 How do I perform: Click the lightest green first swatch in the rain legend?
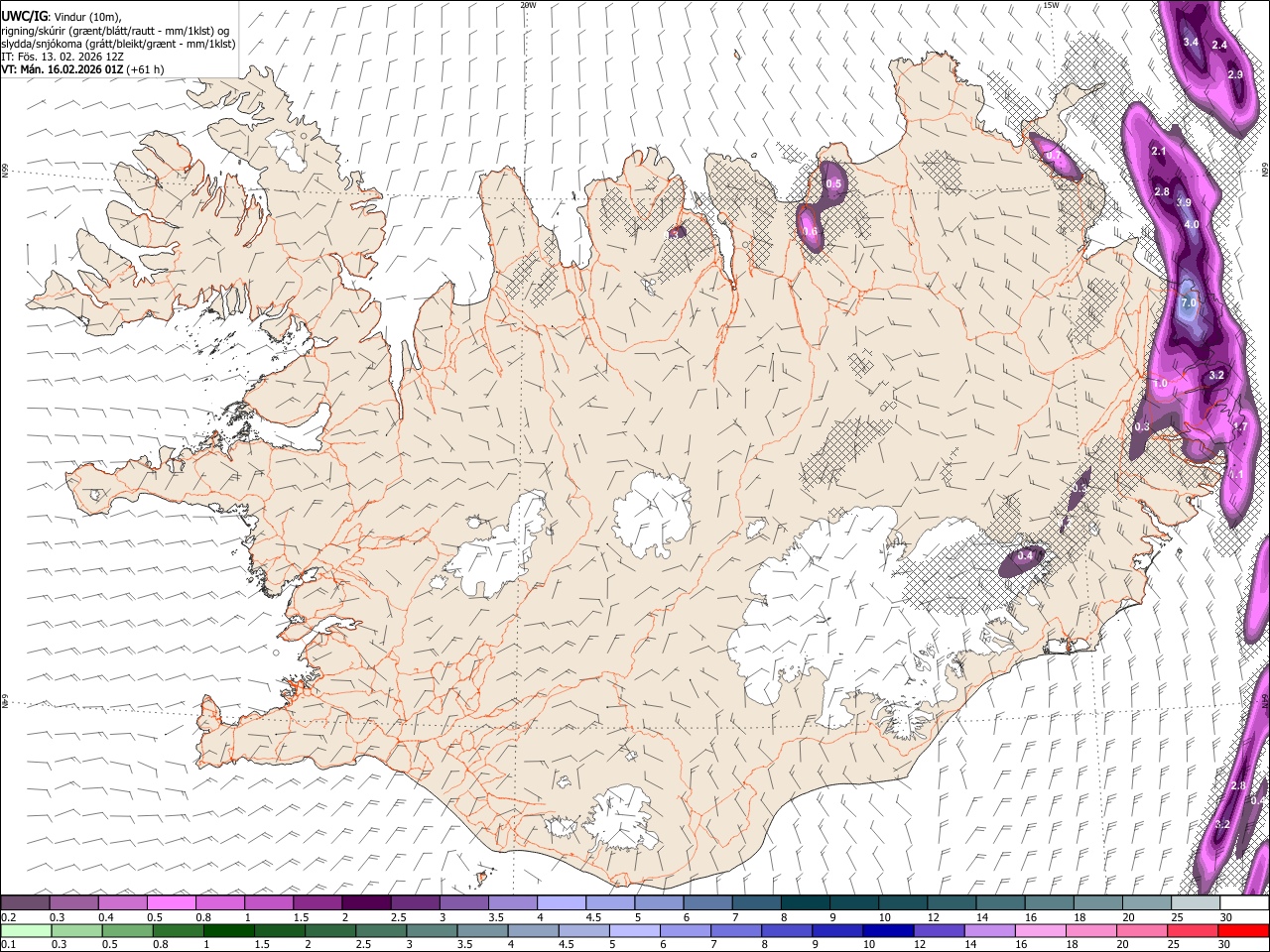pos(26,930)
